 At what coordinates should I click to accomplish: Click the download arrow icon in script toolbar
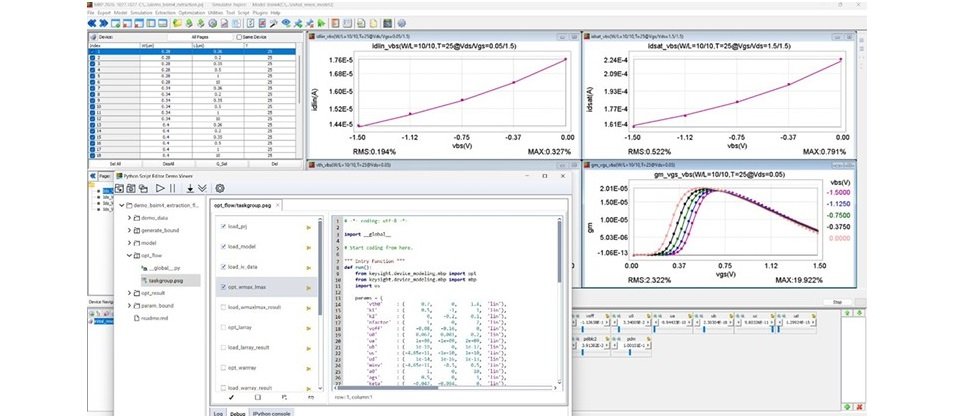190,188
